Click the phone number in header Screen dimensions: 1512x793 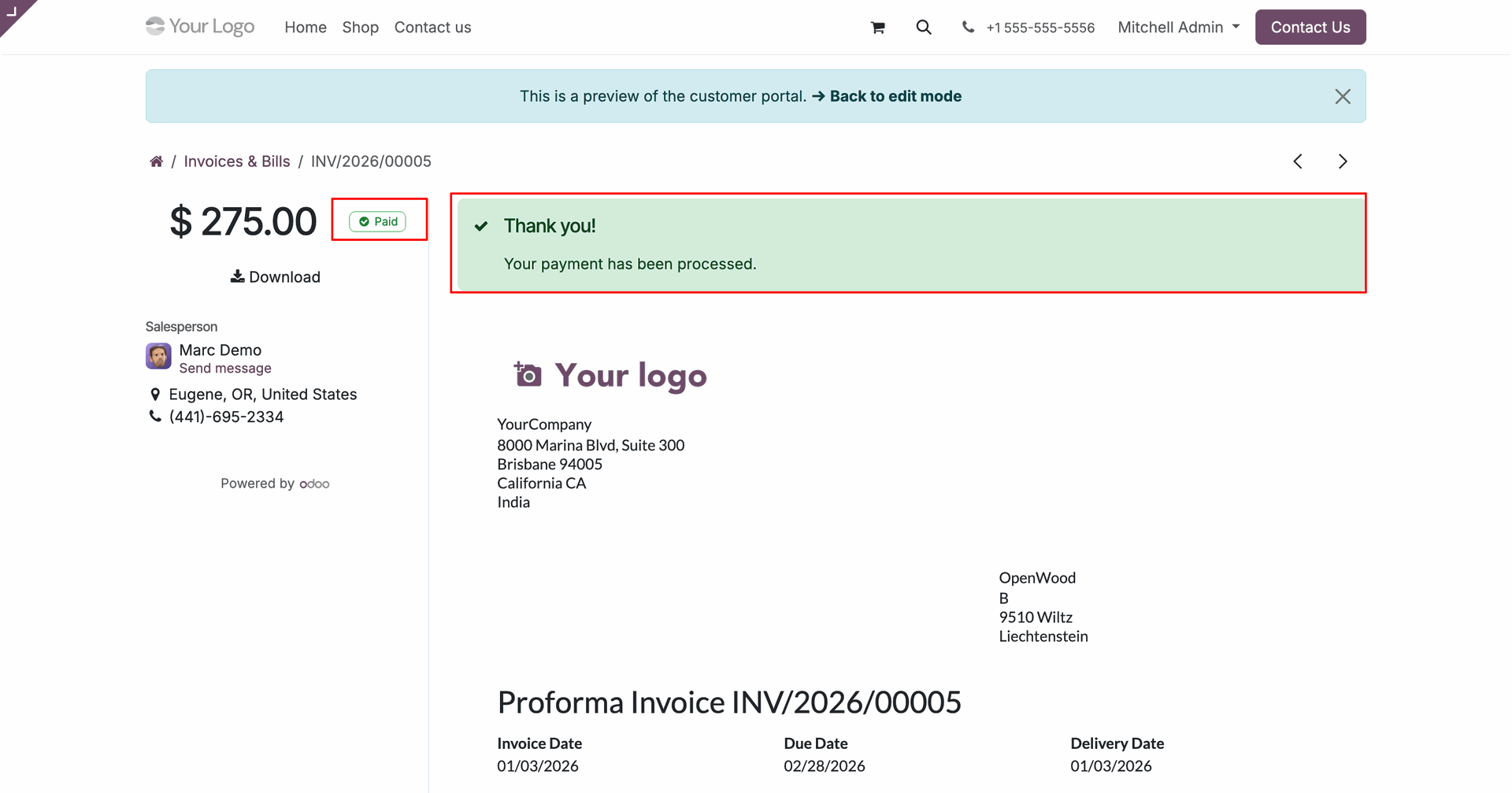pos(1039,28)
